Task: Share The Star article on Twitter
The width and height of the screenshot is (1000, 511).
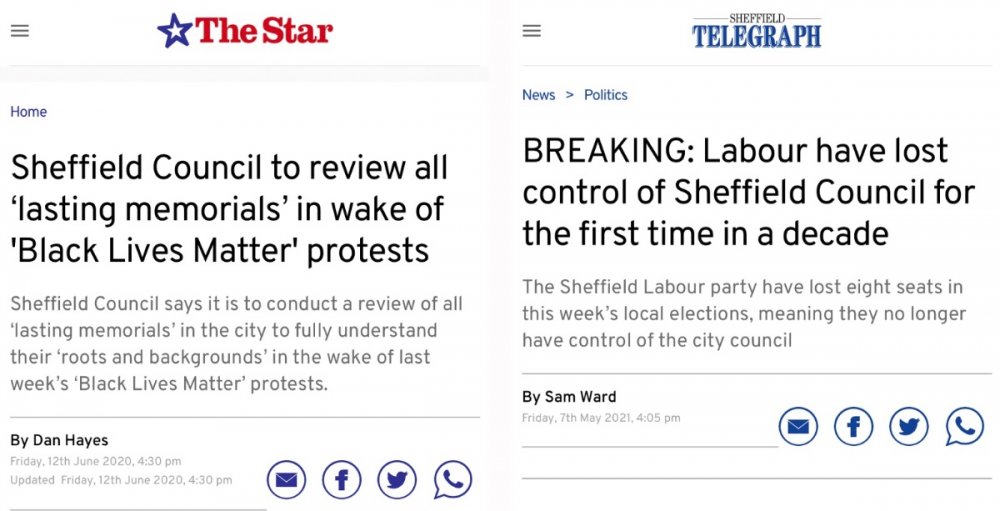Action: pyautogui.click(x=397, y=481)
